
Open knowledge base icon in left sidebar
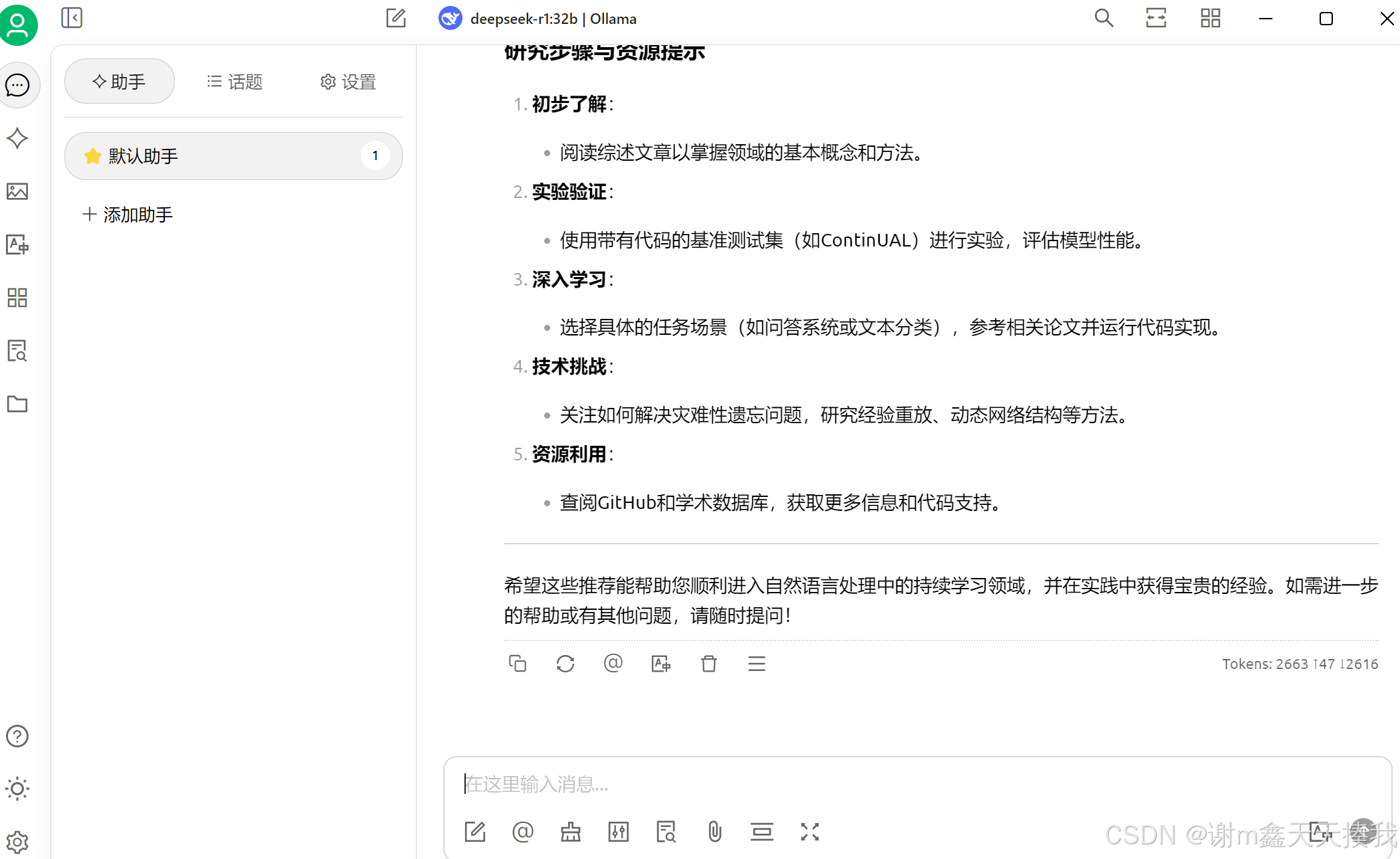coord(17,351)
